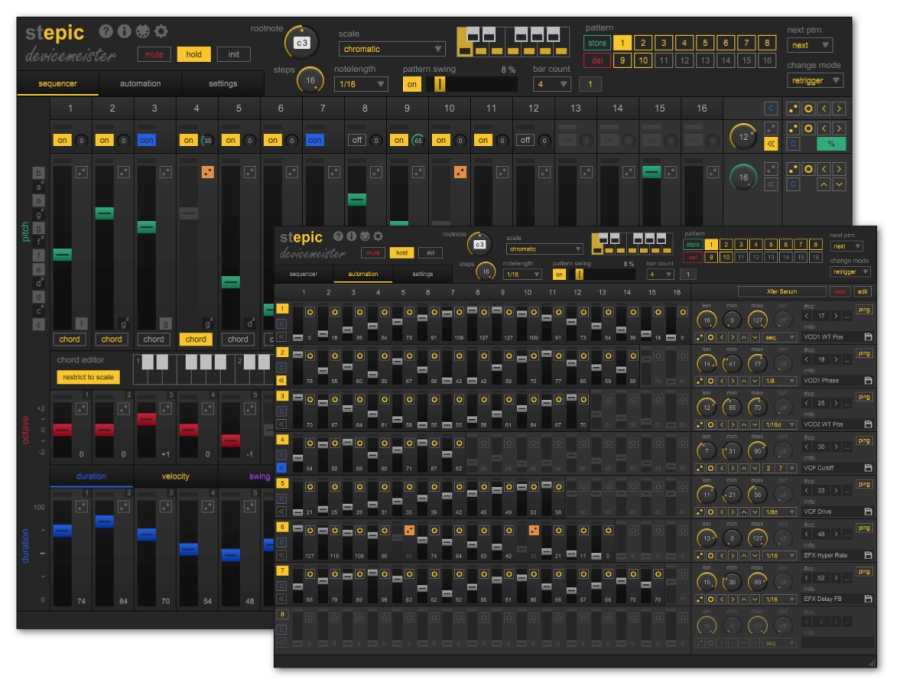Switch to the settings tab in the back window

(223, 84)
